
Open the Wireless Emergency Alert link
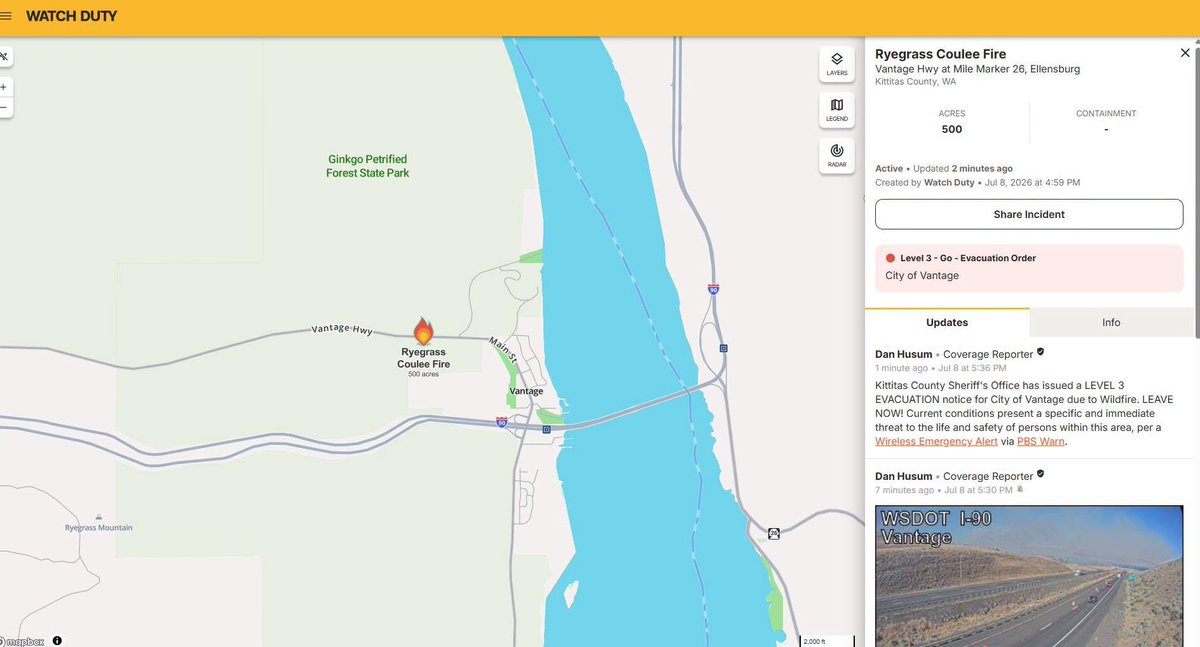(935, 441)
